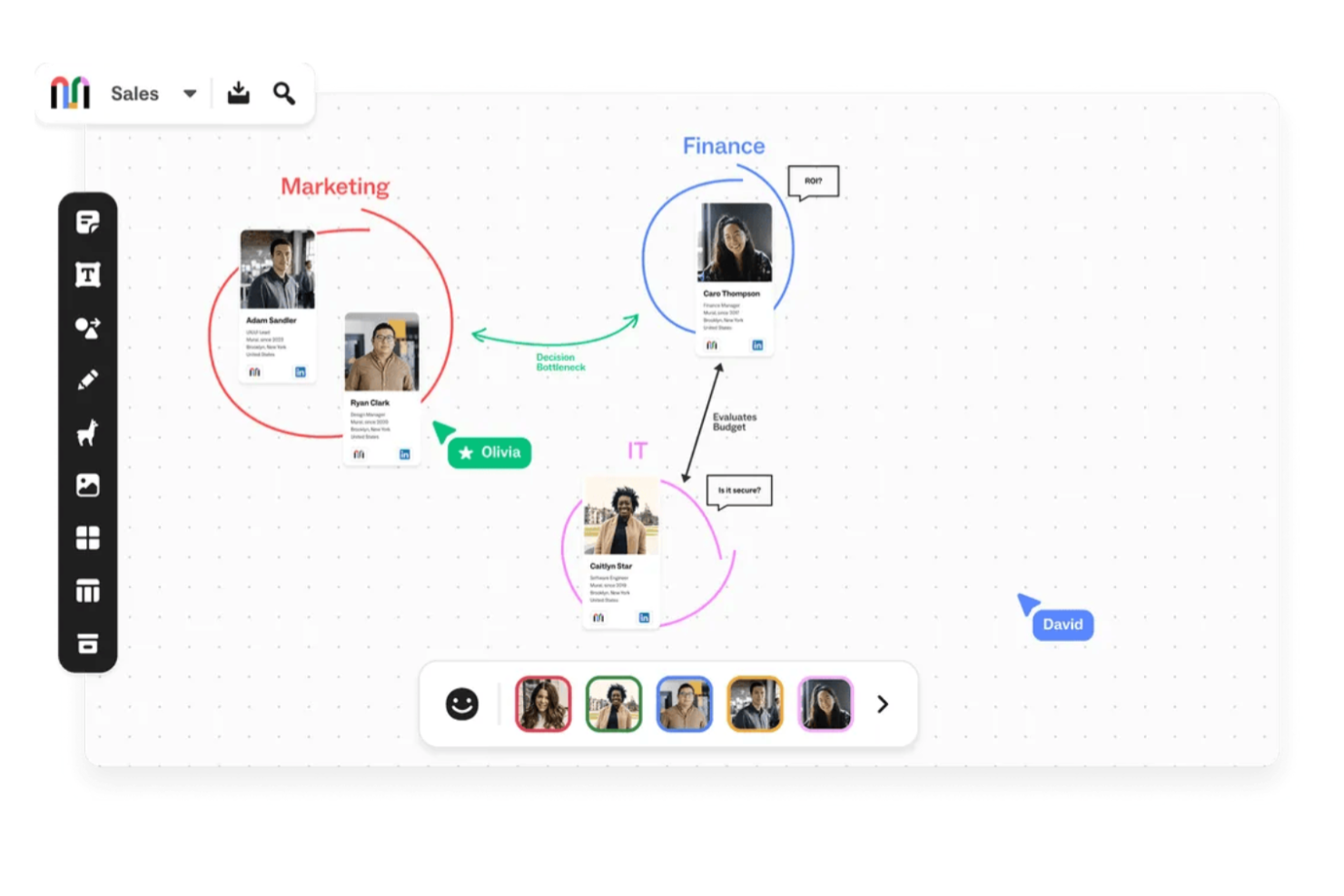Open the shapes tool
This screenshot has width=1344, height=896.
[x=88, y=328]
